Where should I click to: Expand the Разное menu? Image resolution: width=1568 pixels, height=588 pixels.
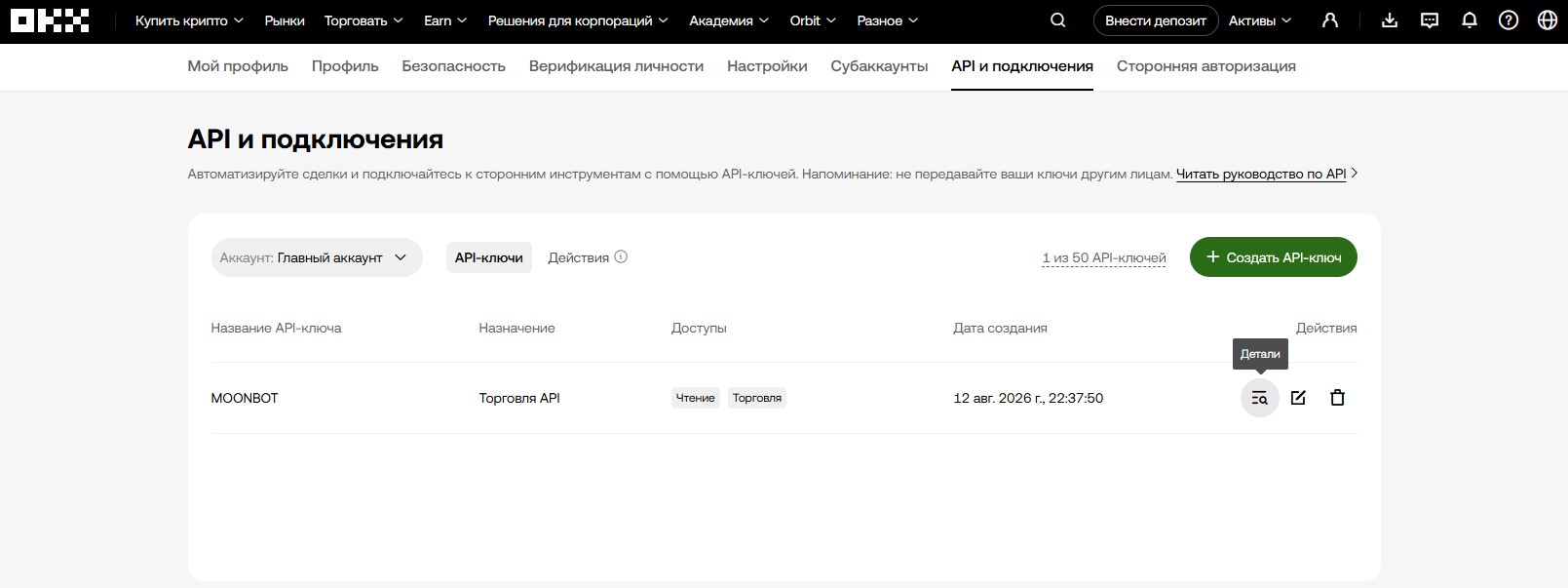(x=888, y=20)
